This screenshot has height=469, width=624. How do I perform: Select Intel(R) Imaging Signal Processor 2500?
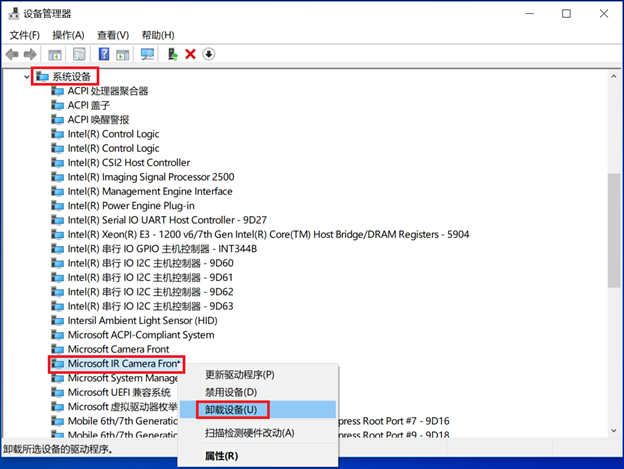[x=151, y=177]
